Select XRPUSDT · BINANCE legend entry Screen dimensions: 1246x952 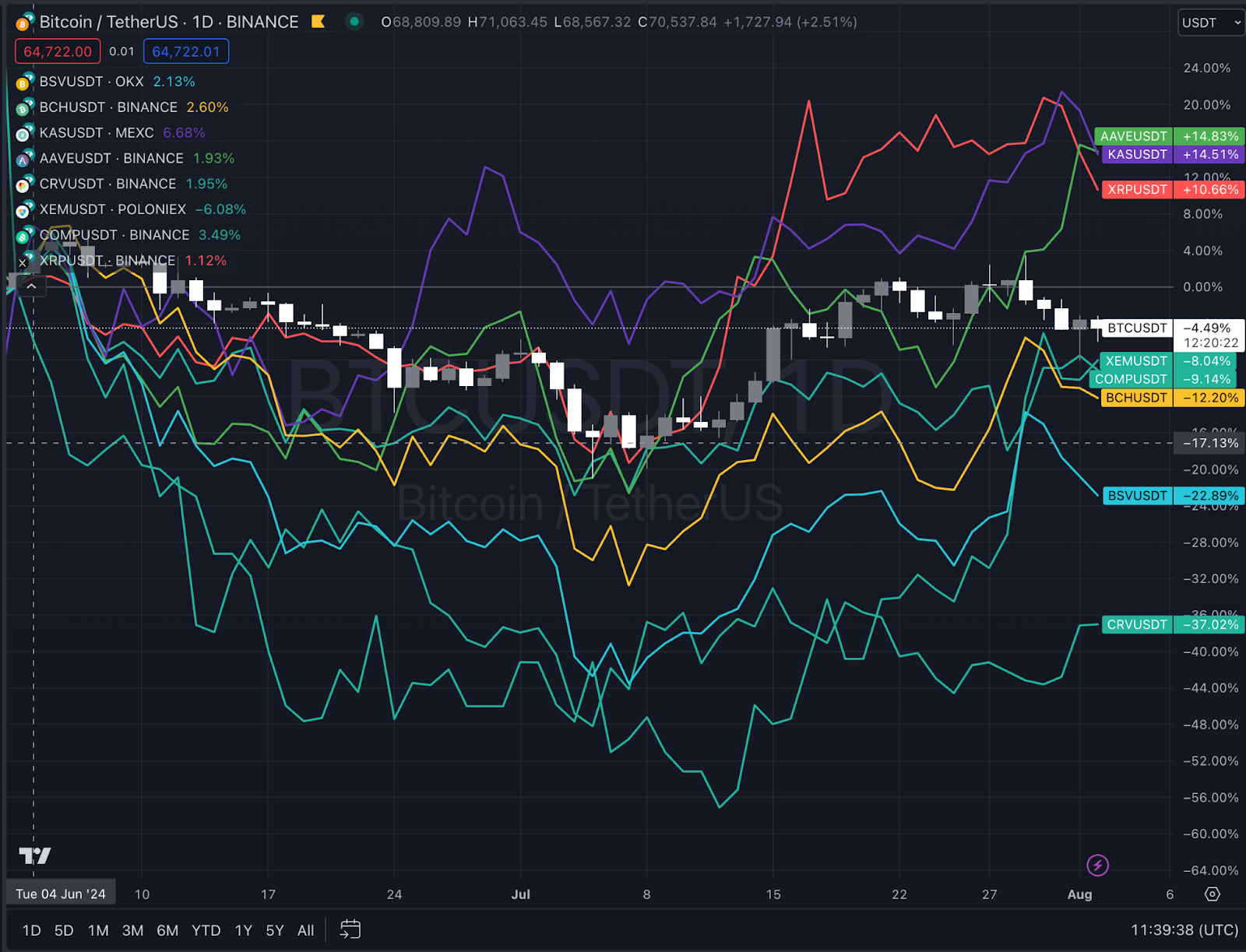point(107,261)
